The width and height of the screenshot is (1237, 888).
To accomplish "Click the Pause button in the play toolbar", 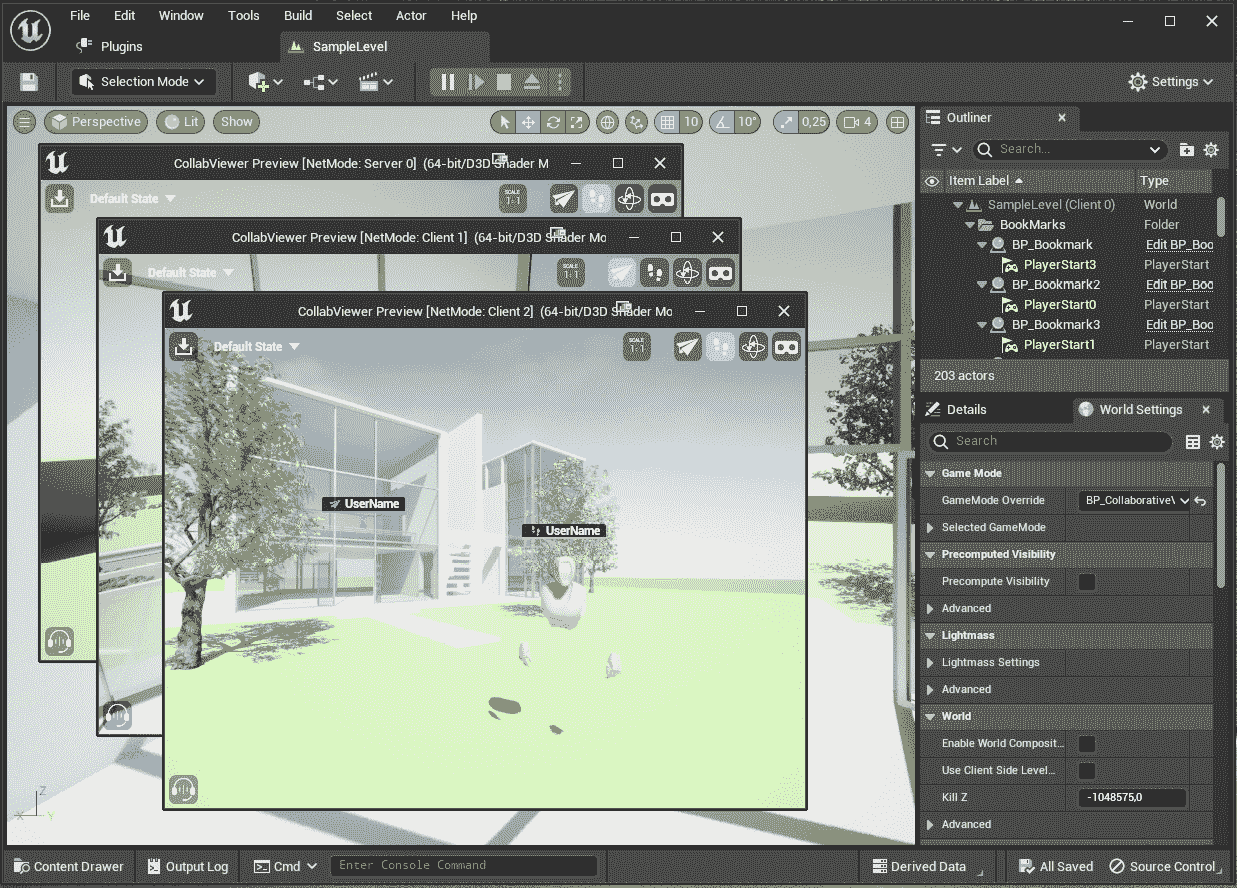I will (447, 82).
